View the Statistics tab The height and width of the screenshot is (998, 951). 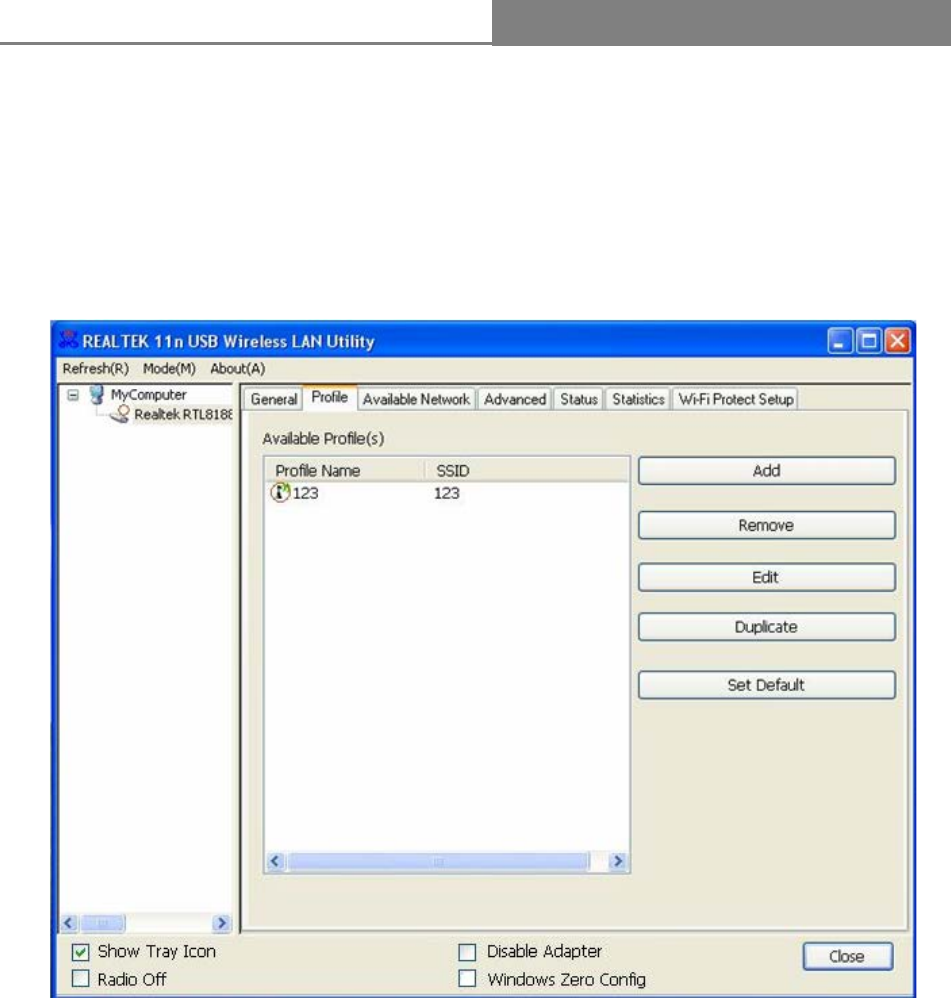pos(638,399)
